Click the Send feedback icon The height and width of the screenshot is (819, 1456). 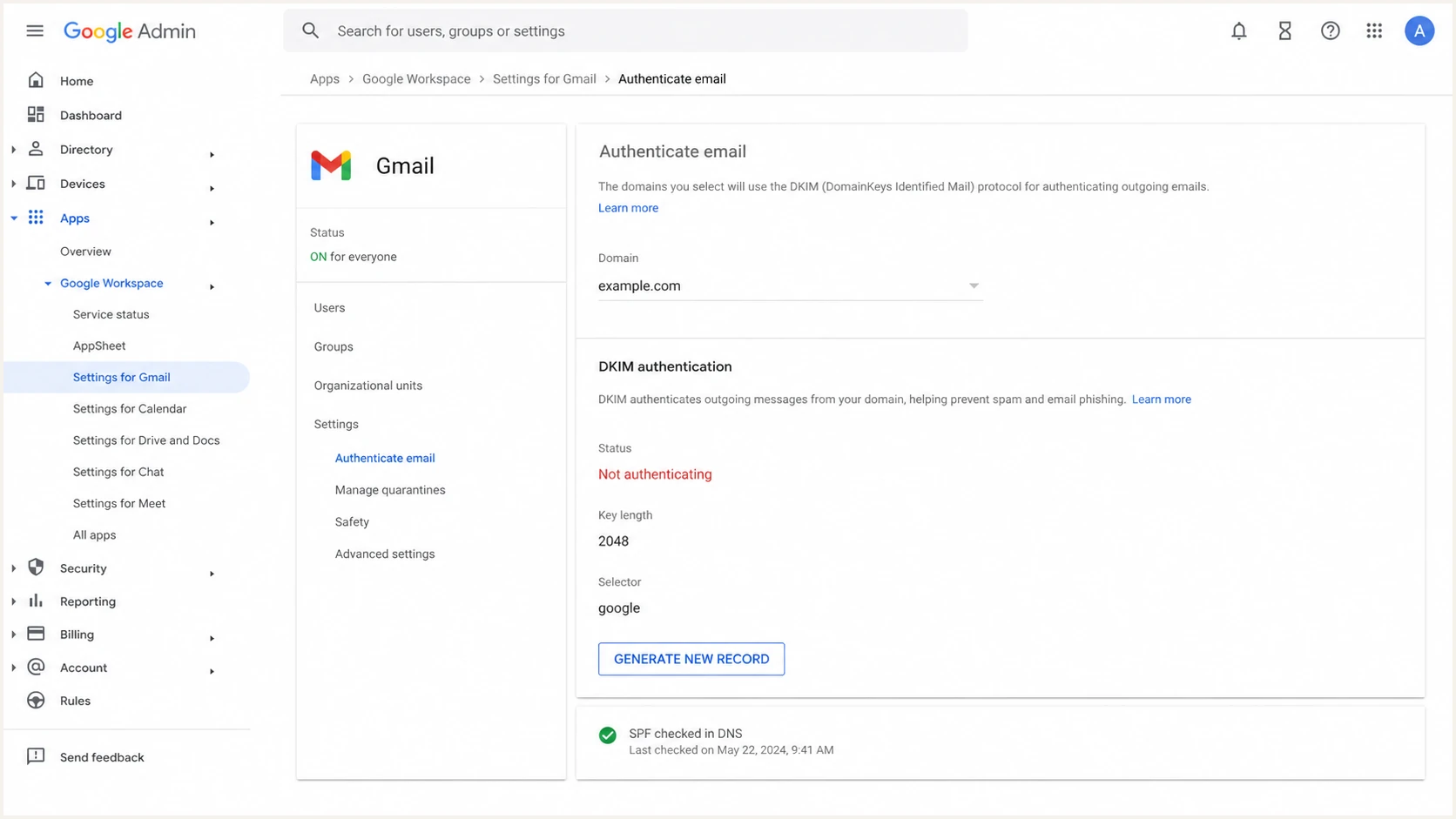[x=36, y=756]
